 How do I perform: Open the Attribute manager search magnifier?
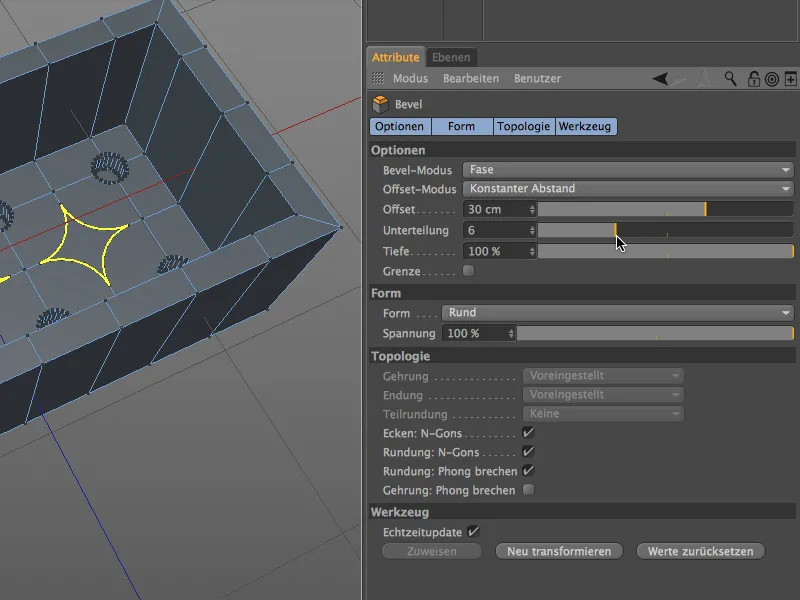click(x=731, y=79)
